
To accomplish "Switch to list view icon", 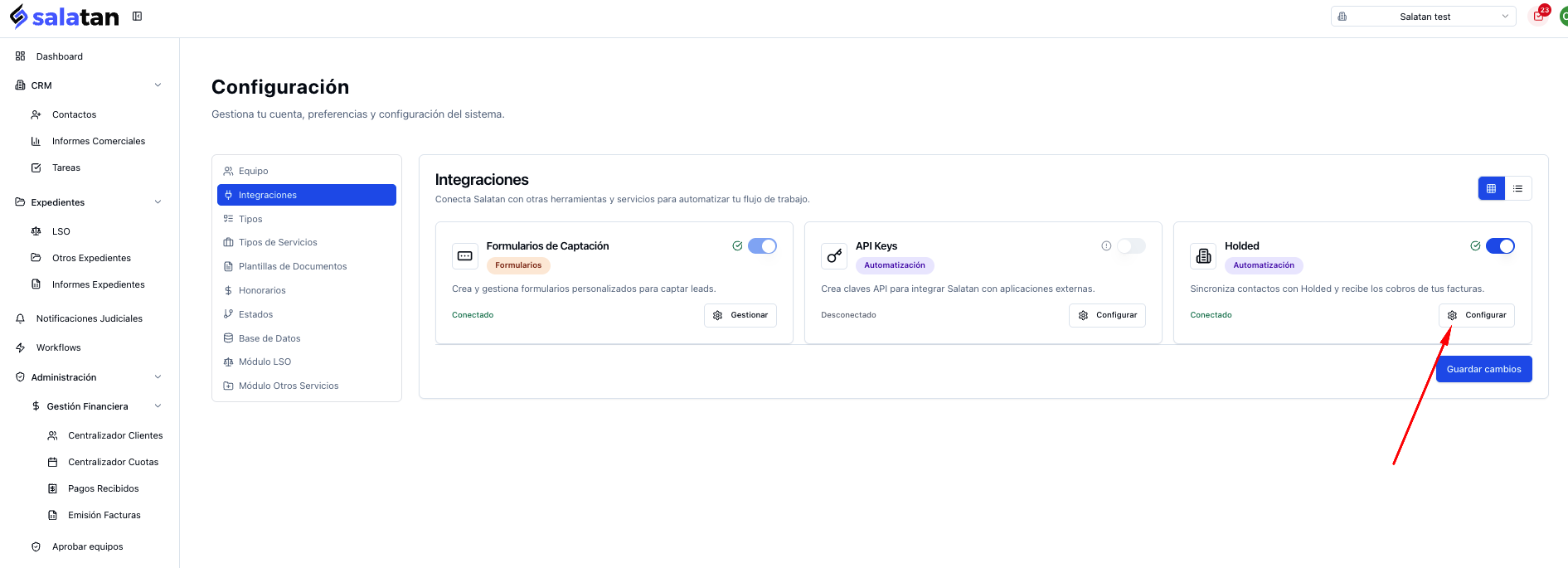I will 1517,188.
